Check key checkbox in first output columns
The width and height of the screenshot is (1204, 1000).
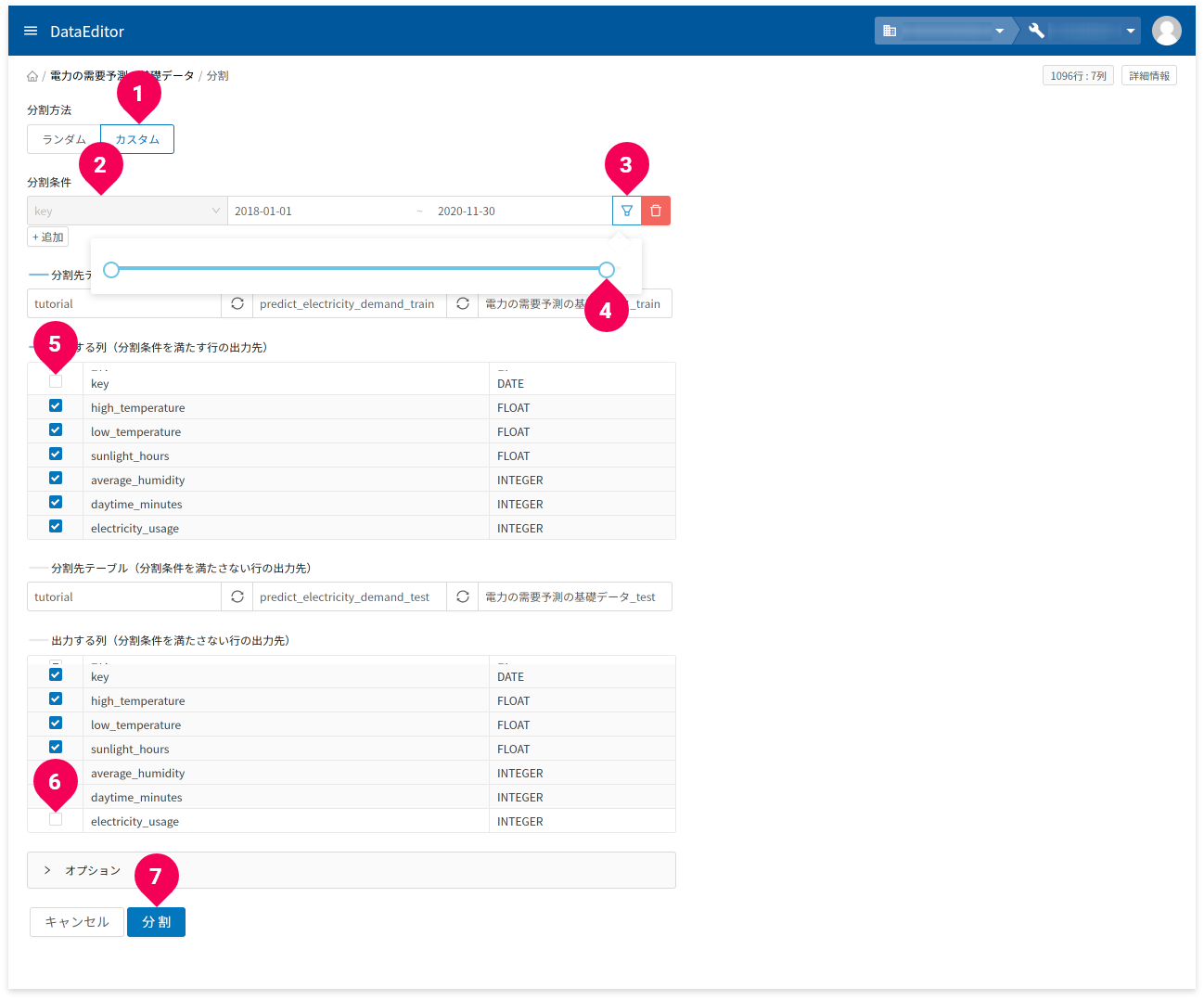56,381
